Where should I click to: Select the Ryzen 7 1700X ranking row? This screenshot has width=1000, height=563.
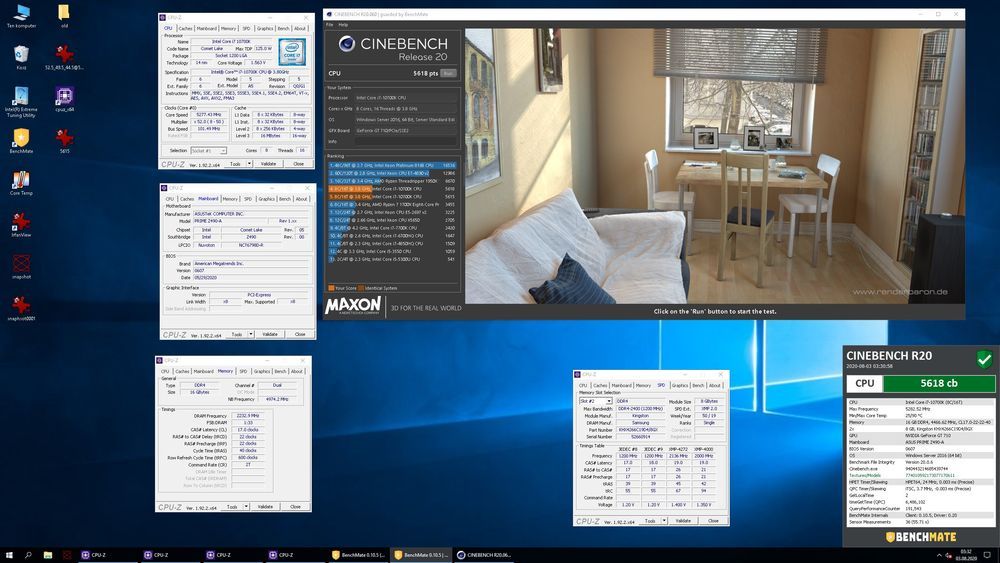(x=392, y=205)
